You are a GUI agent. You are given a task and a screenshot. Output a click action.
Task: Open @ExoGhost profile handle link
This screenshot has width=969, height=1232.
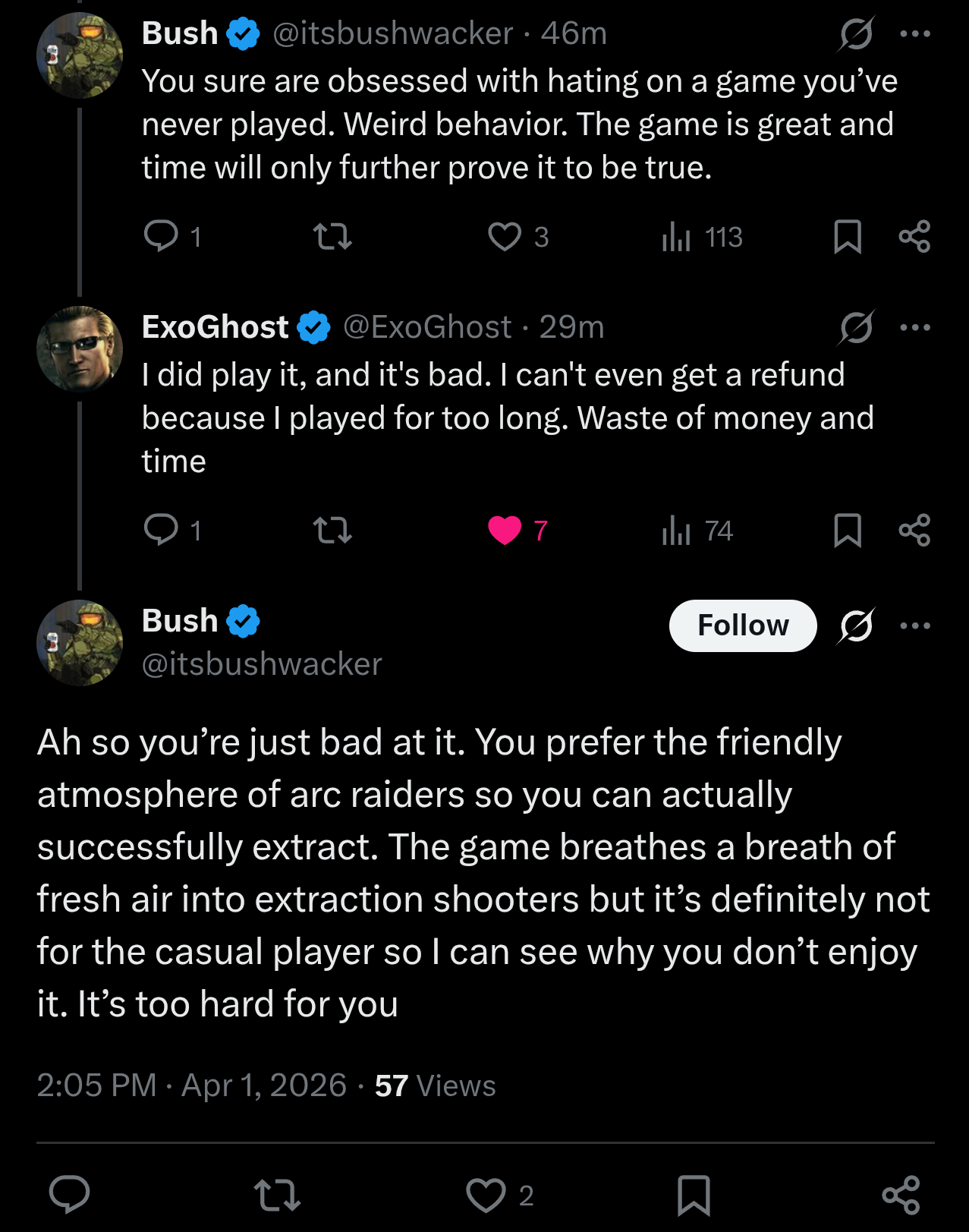pyautogui.click(x=427, y=327)
